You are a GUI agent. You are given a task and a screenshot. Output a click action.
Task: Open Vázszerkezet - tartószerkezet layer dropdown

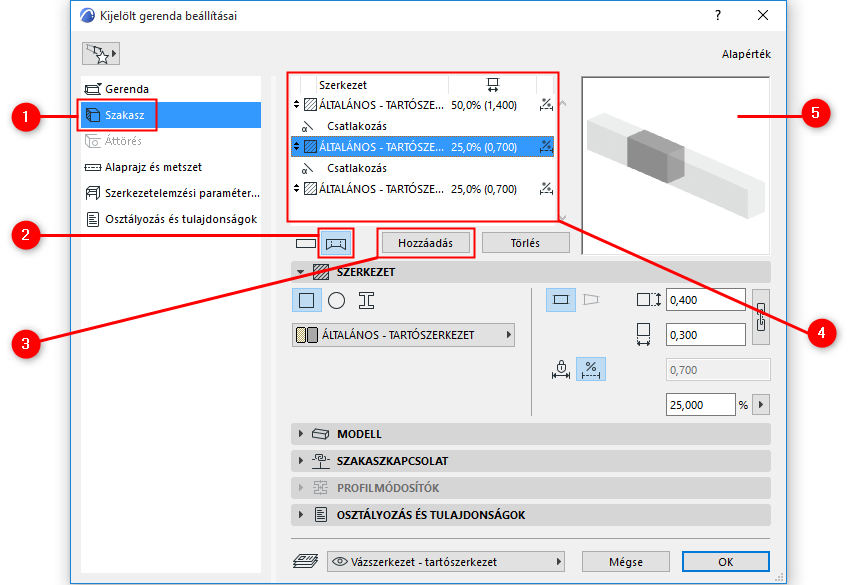click(446, 562)
